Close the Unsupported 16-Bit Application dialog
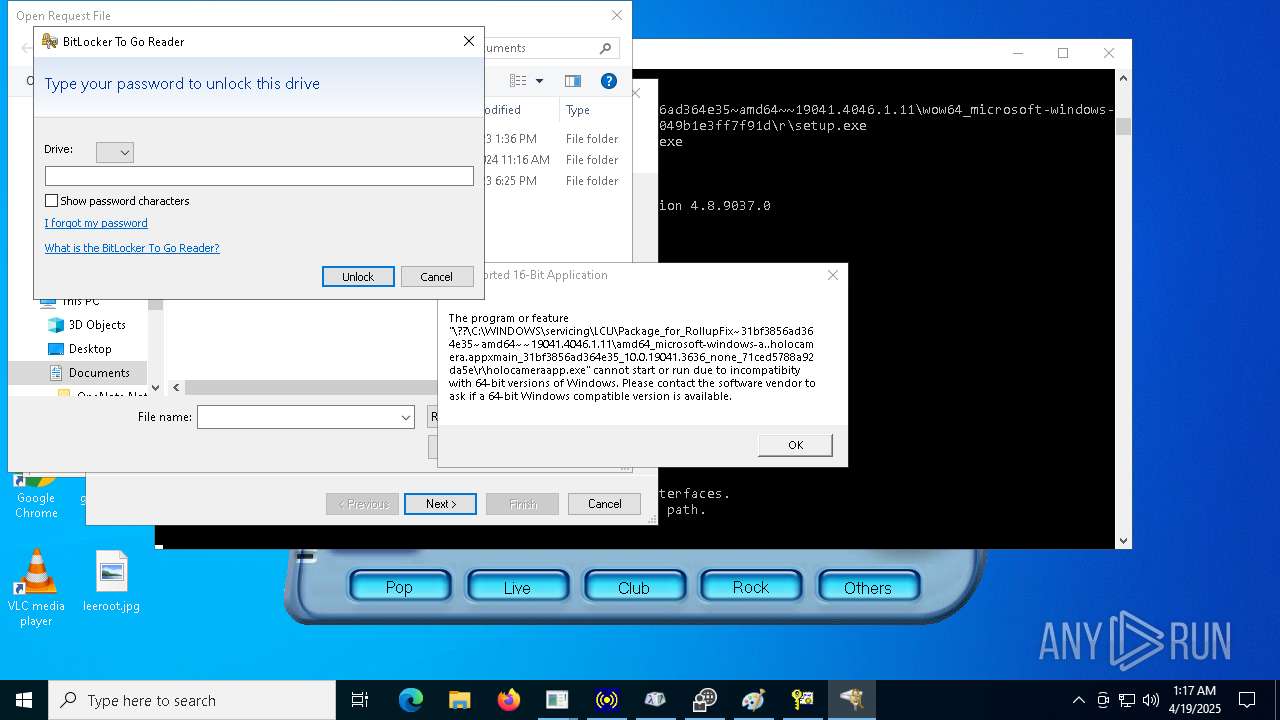Viewport: 1280px width, 720px height. (832, 275)
